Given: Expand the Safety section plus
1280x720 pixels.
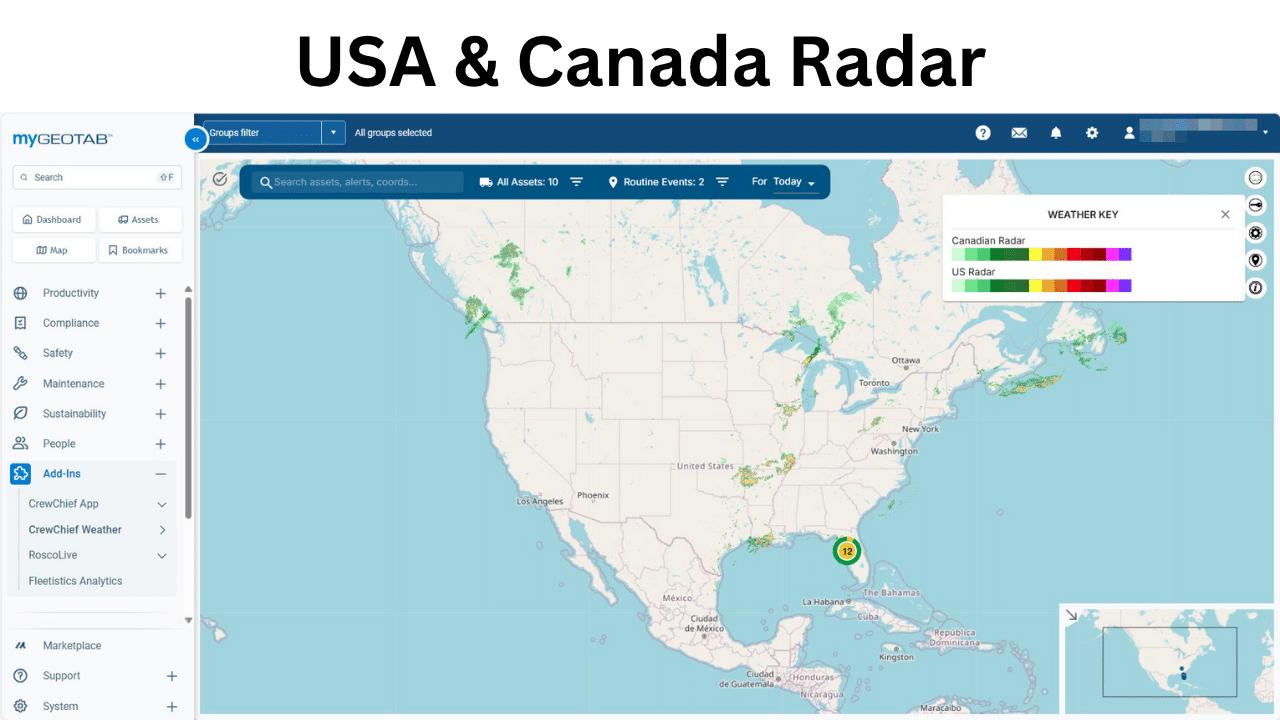Looking at the screenshot, I should coord(161,353).
